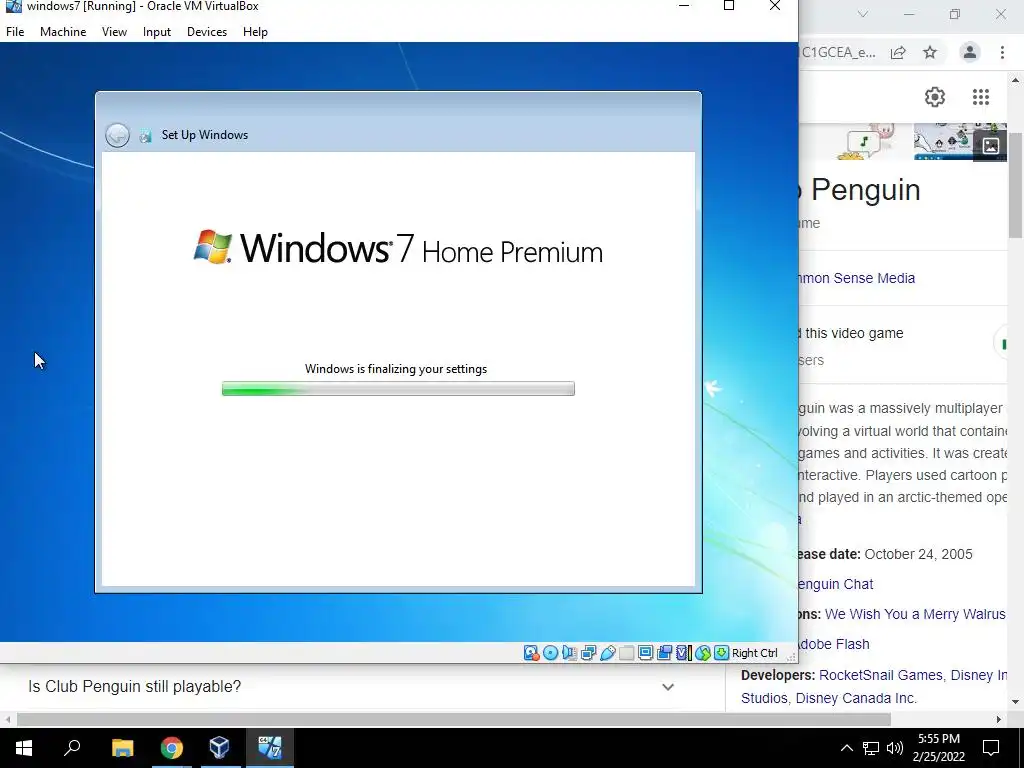1024x768 pixels.
Task: Click the VirtualBox status bar resize grip
Action: tap(792, 656)
